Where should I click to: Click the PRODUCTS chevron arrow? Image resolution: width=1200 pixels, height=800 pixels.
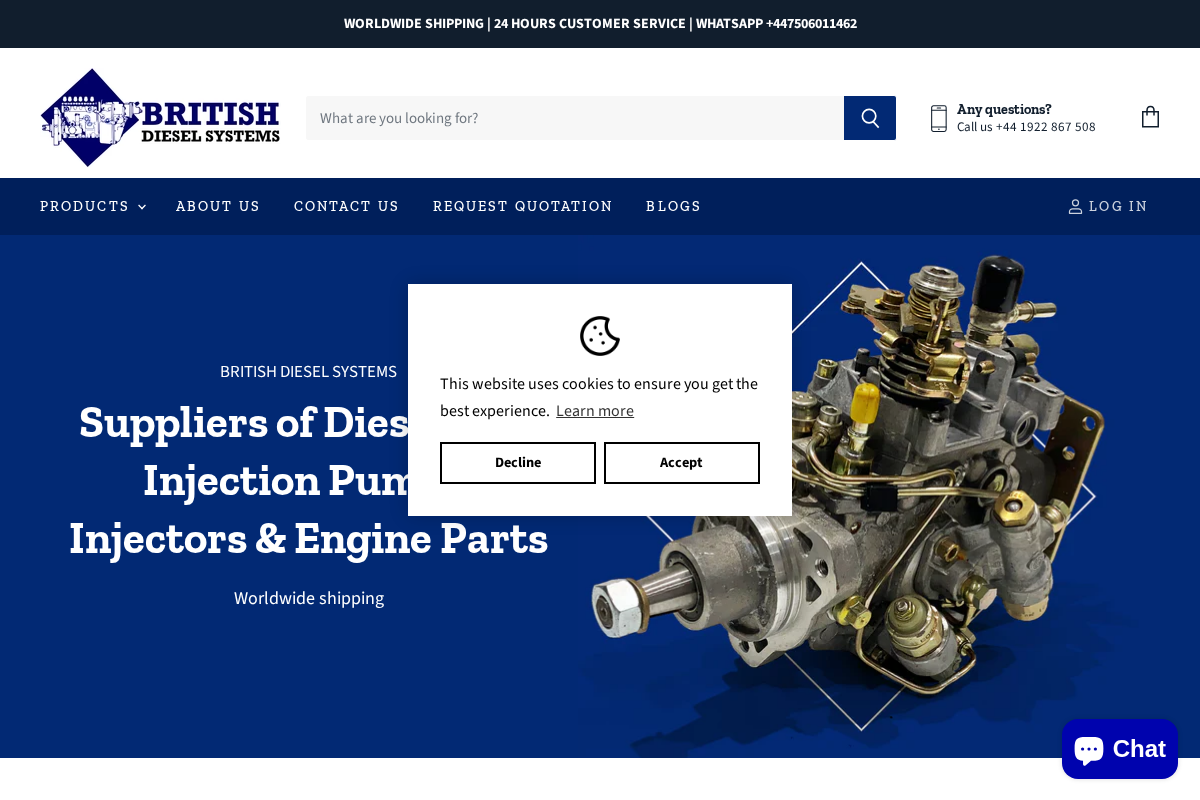(140, 207)
